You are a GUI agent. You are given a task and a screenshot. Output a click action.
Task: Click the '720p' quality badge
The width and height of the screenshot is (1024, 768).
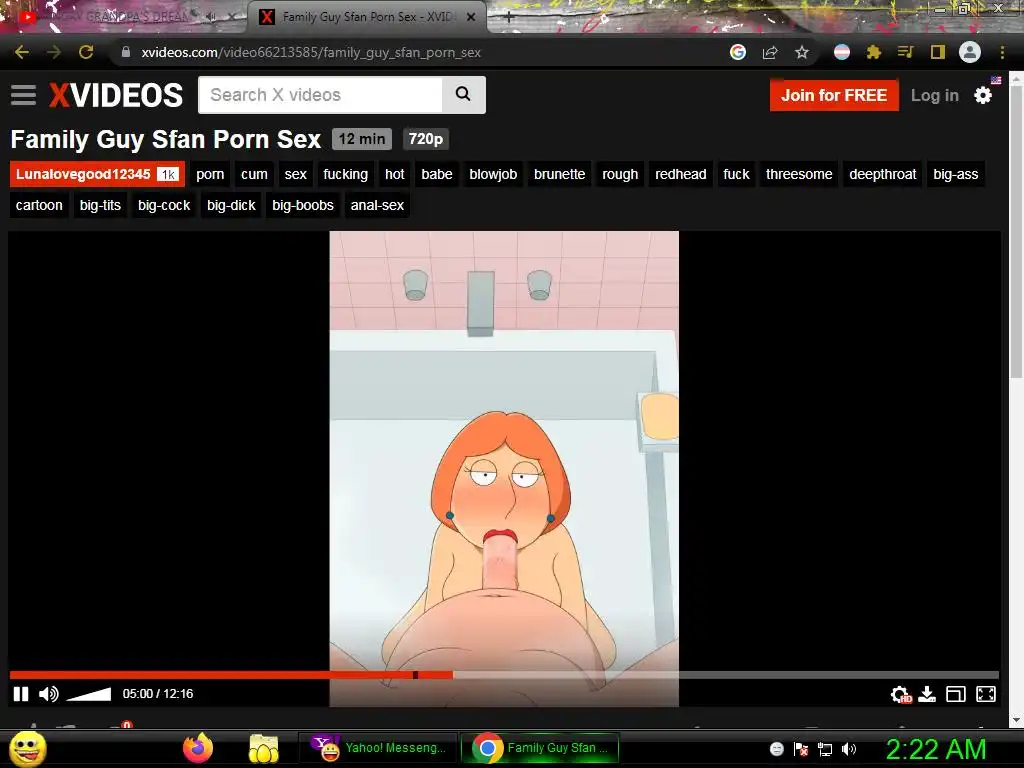(x=425, y=139)
